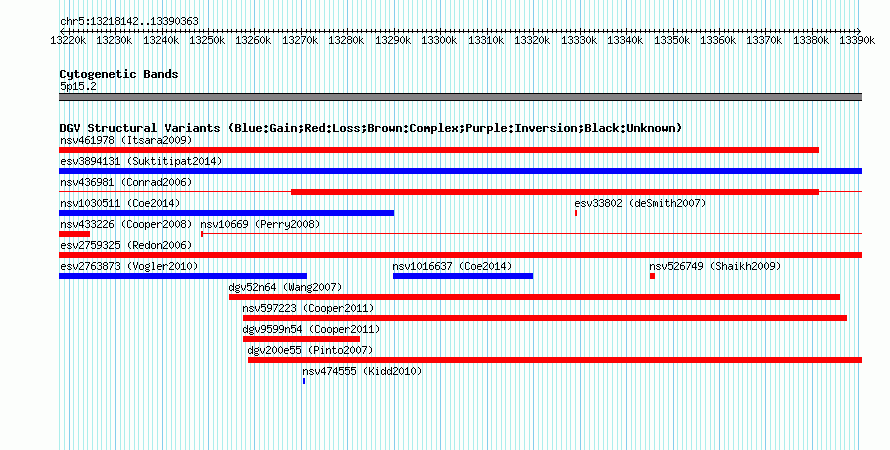Click the esv2759325 (Redon2006) label
The height and width of the screenshot is (450, 890).
click(x=126, y=245)
